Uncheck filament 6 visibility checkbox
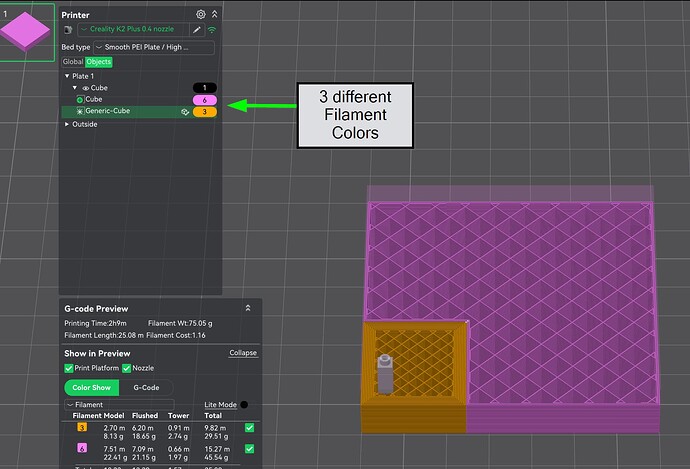Screen dimensions: 690x469 pyautogui.click(x=250, y=449)
